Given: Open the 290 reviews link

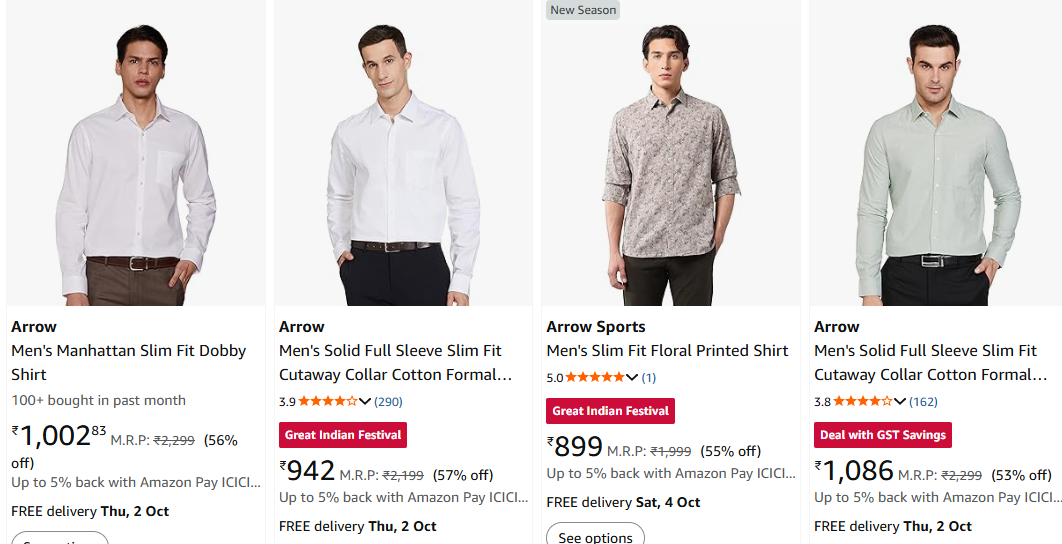Looking at the screenshot, I should [388, 402].
